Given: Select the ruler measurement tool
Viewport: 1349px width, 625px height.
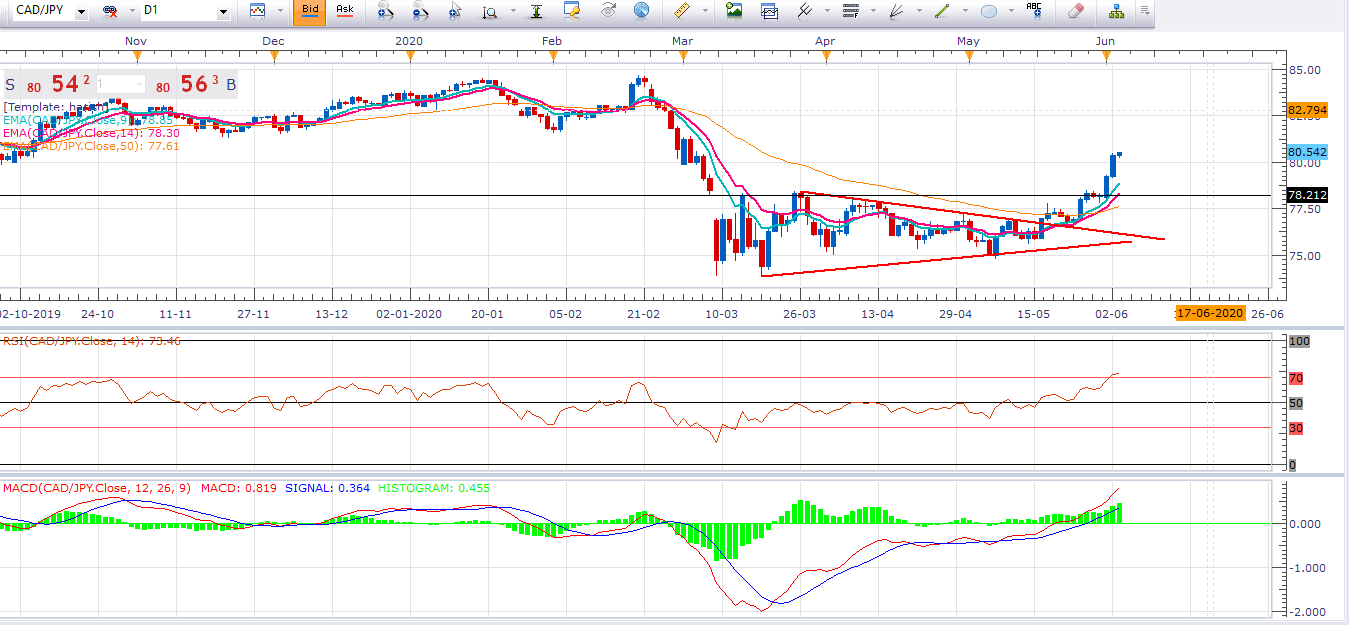Looking at the screenshot, I should [x=684, y=12].
